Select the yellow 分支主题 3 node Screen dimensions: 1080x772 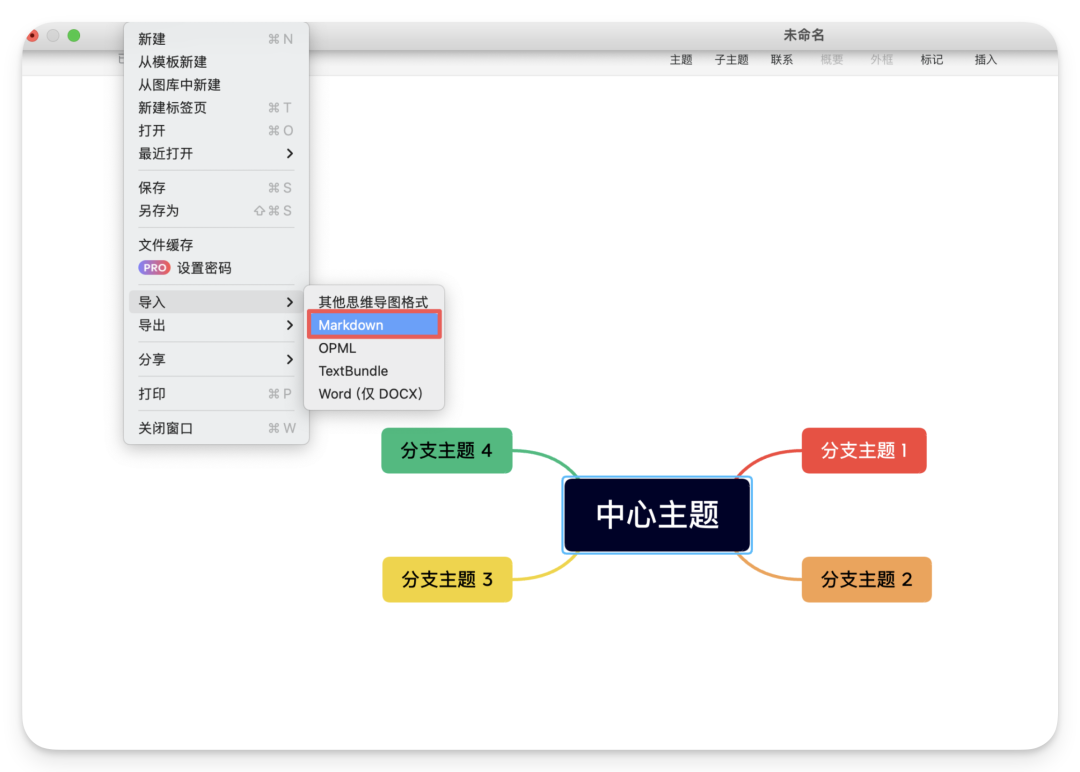click(x=447, y=579)
